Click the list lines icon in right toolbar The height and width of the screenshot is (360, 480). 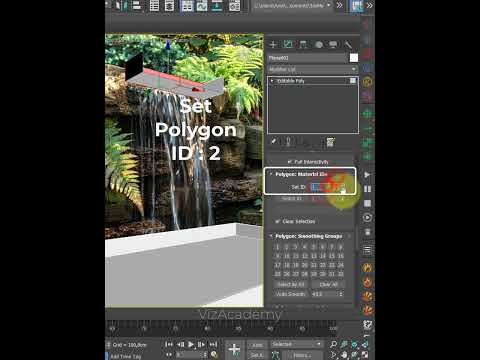367,250
